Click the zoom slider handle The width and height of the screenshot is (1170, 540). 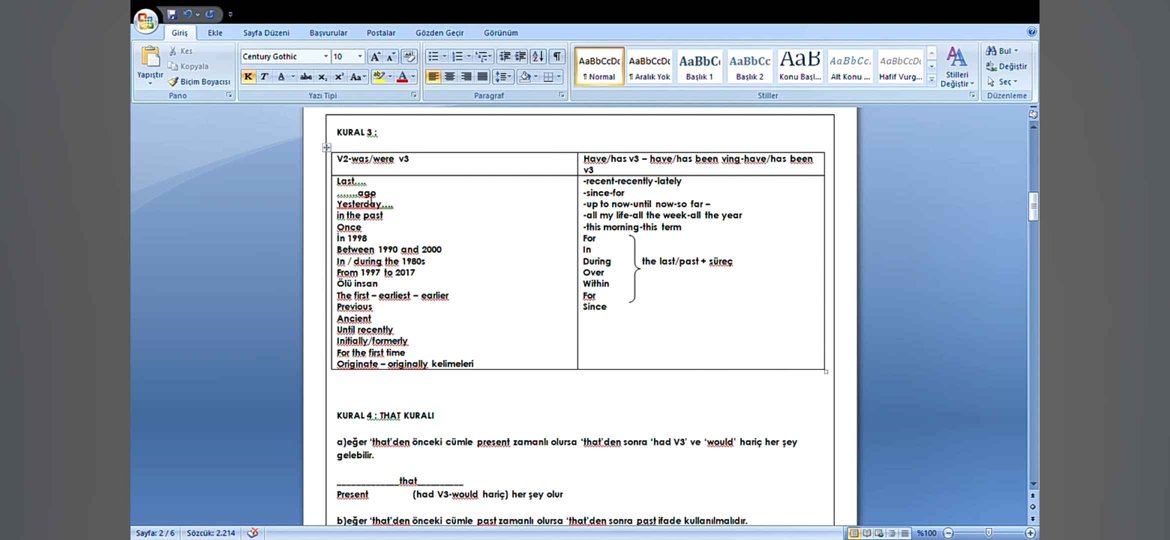(989, 533)
